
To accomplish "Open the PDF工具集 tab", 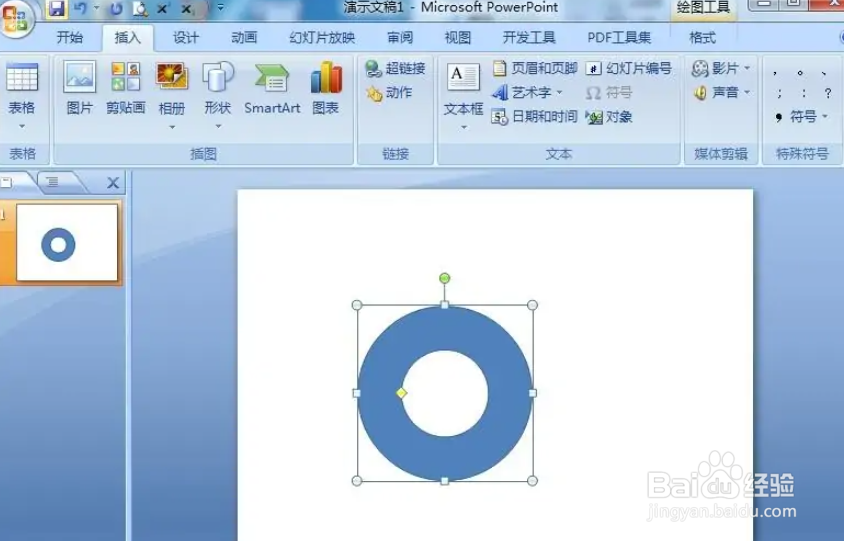I will click(x=619, y=38).
